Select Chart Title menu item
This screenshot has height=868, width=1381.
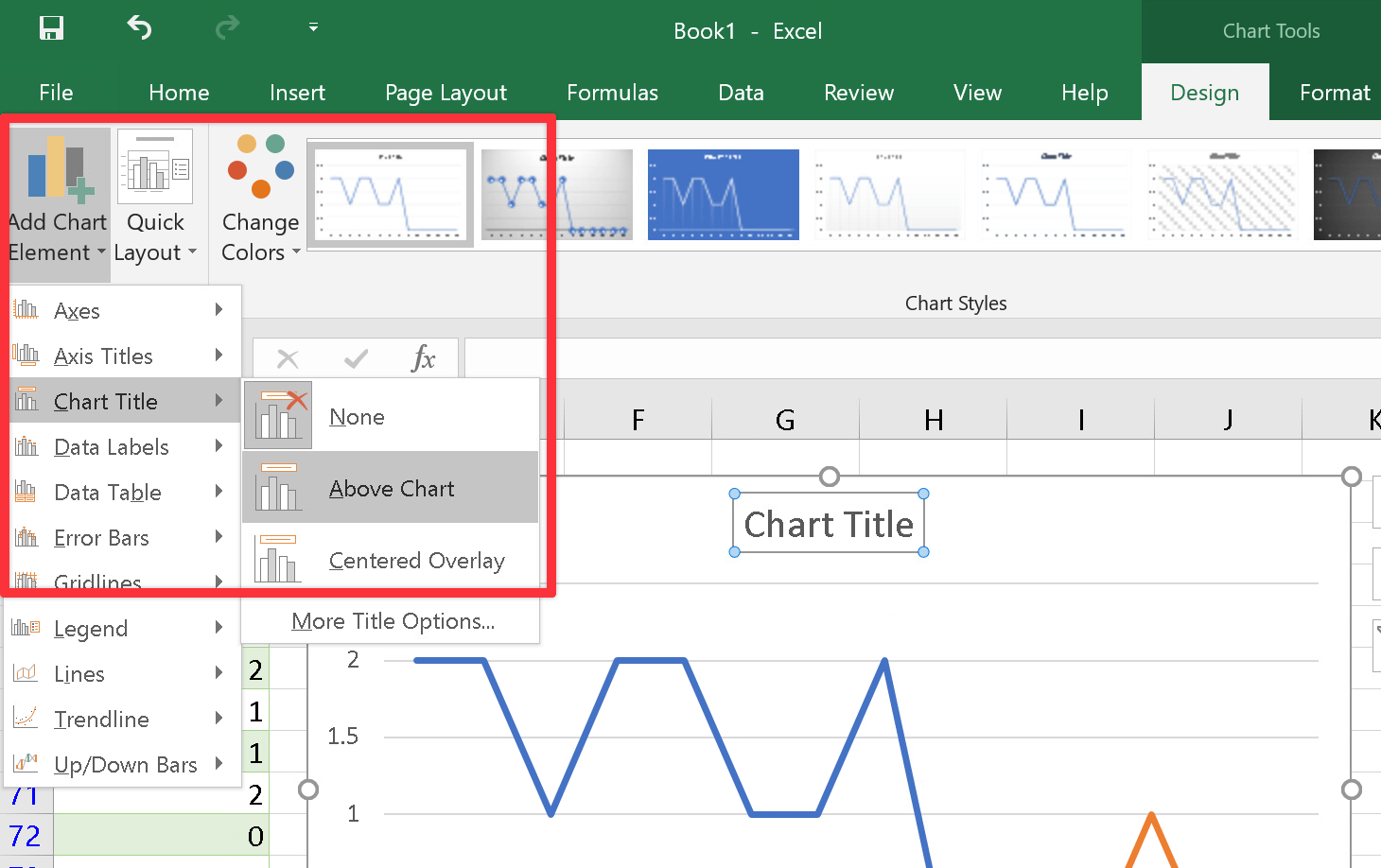point(123,401)
